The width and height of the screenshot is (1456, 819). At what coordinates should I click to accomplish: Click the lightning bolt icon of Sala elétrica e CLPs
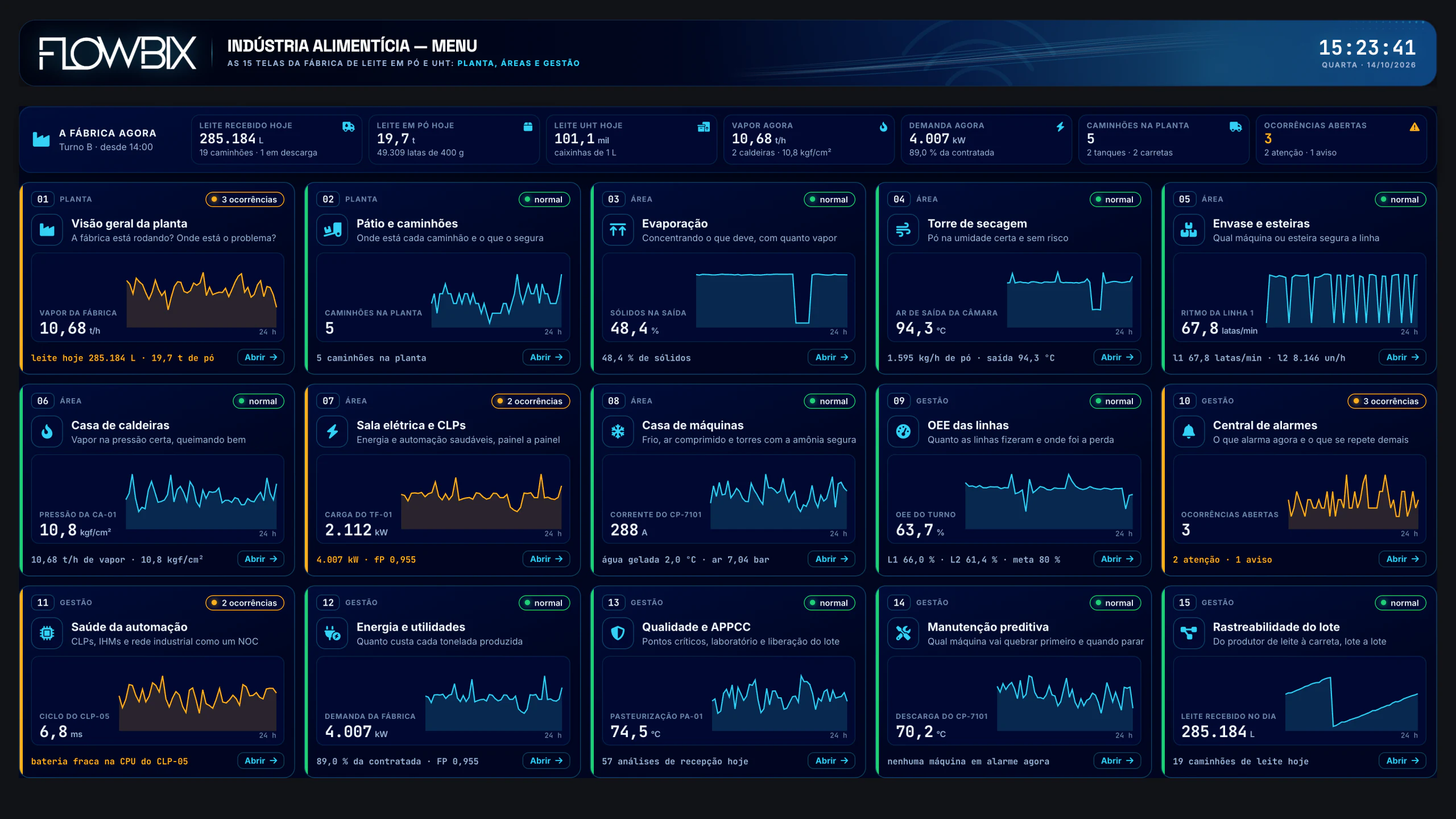(x=332, y=432)
